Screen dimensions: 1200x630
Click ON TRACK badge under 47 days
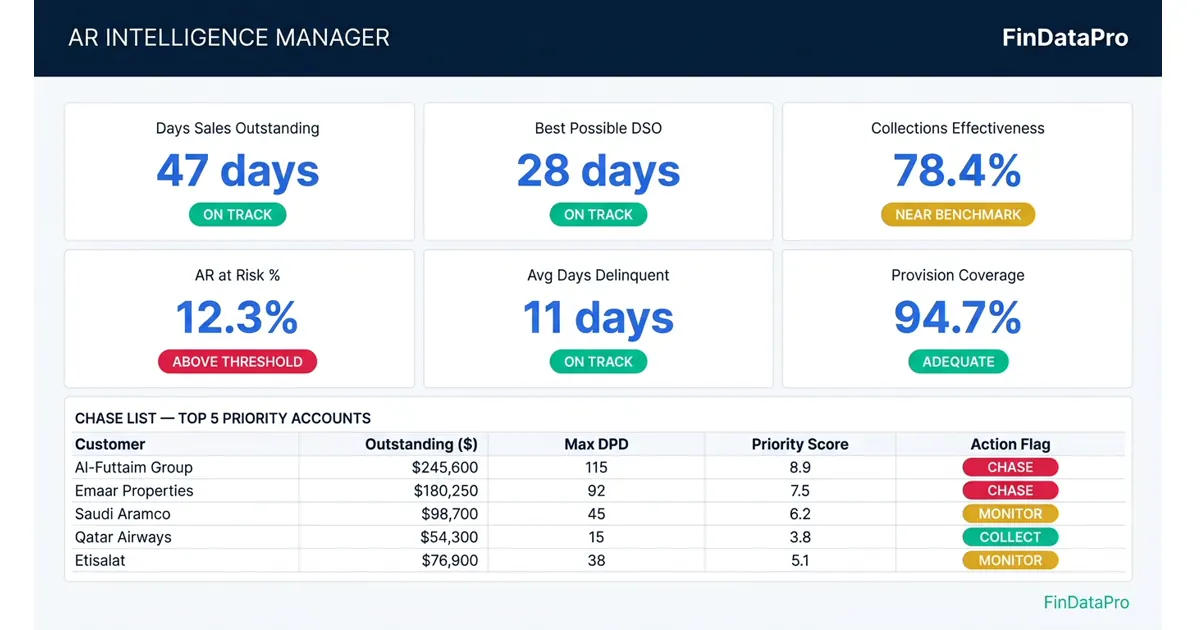point(238,214)
